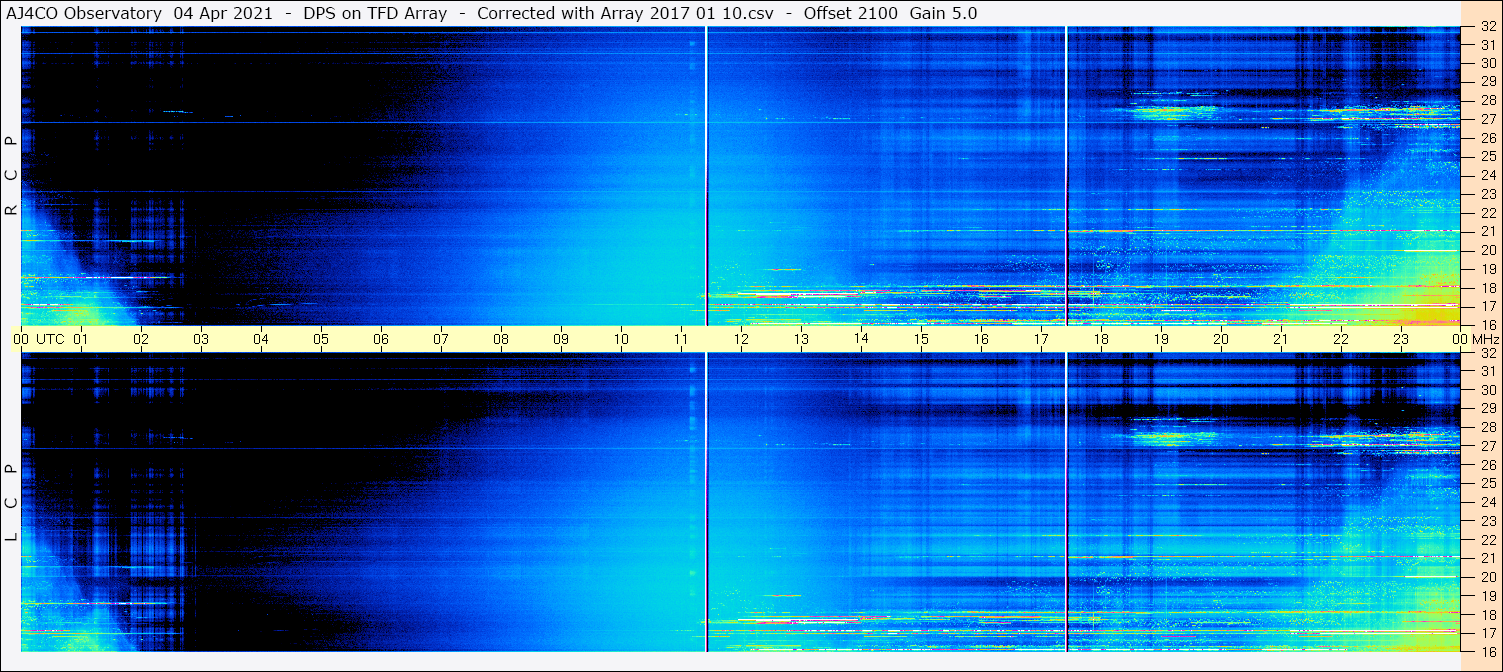Viewport: 1503px width, 672px height.
Task: Click the LCP label beside the lower spectrogram
Action: (x=11, y=503)
